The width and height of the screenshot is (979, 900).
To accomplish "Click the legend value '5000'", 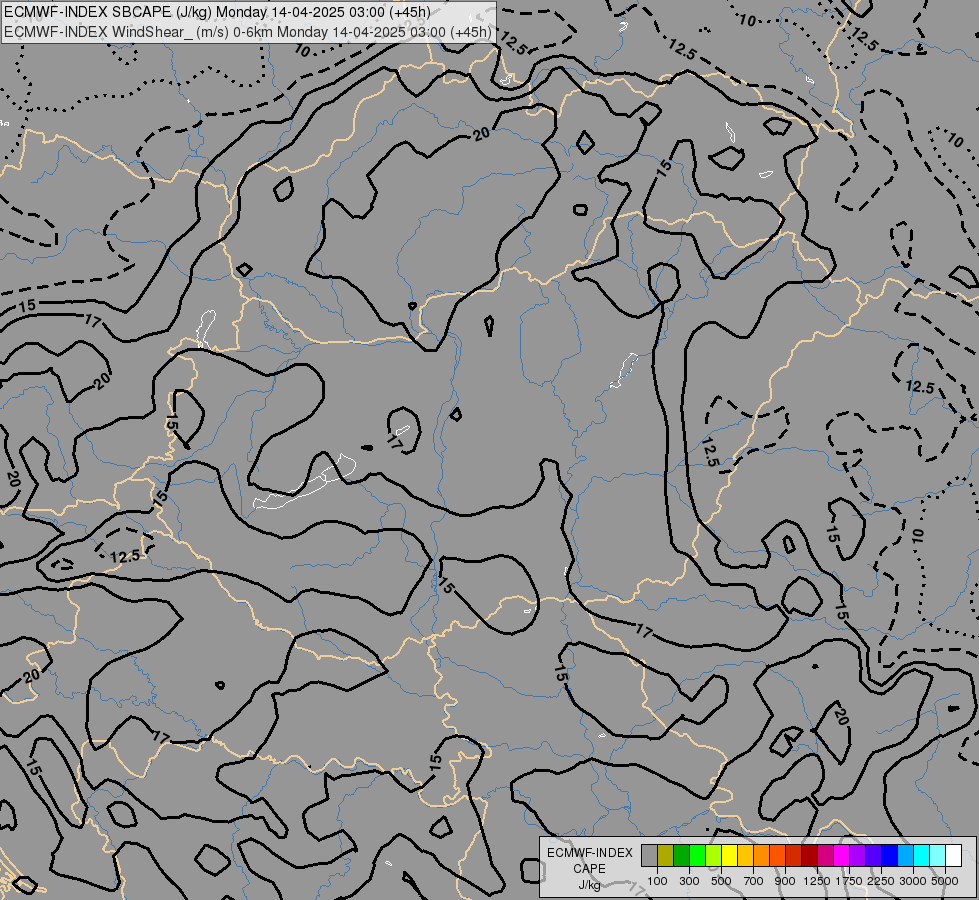I will (945, 881).
